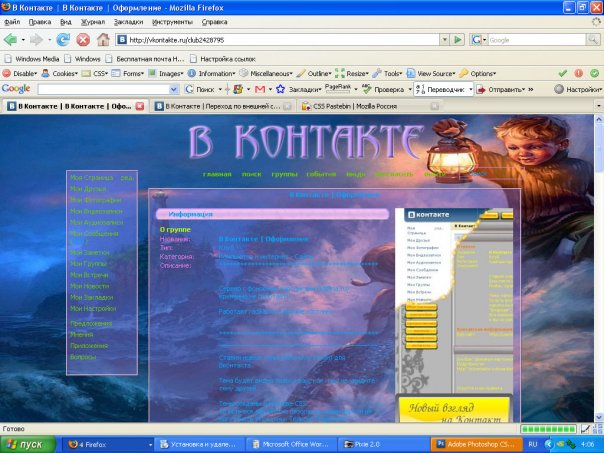This screenshot has width=604, height=453.
Task: Open Мои Группы in the sidebar
Action: pyautogui.click(x=88, y=264)
